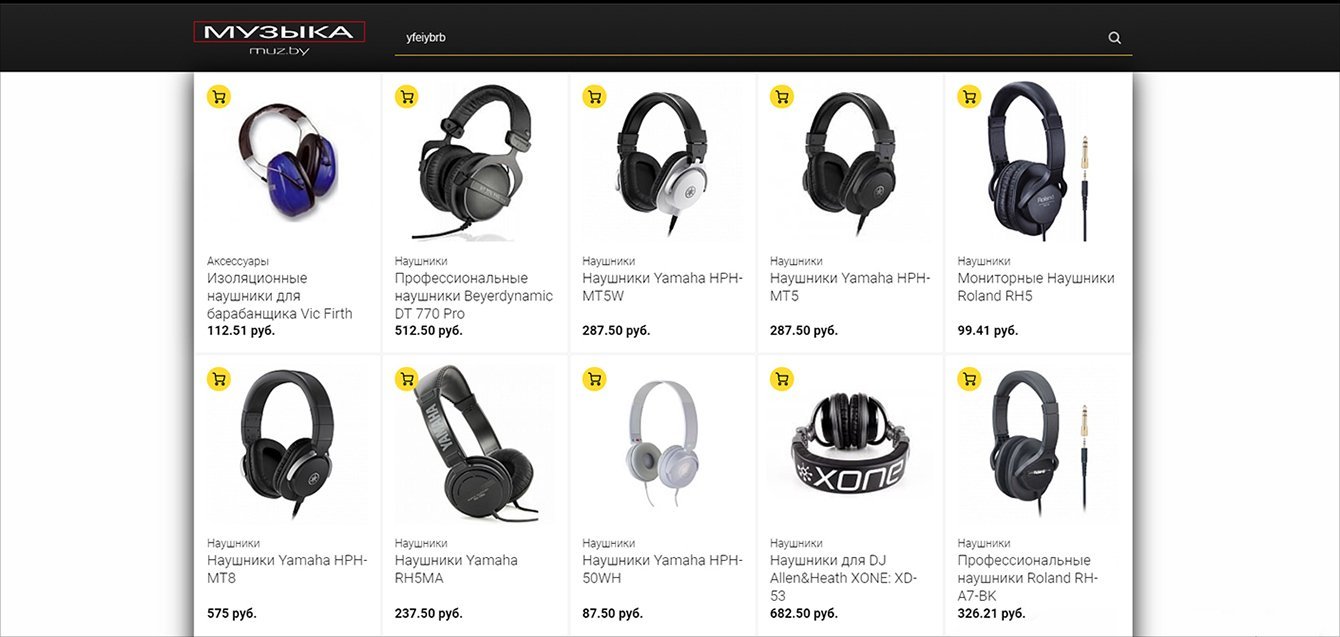Add Vic Firth isolation headphones to cart
Screen dimensions: 1340x637
(219, 97)
